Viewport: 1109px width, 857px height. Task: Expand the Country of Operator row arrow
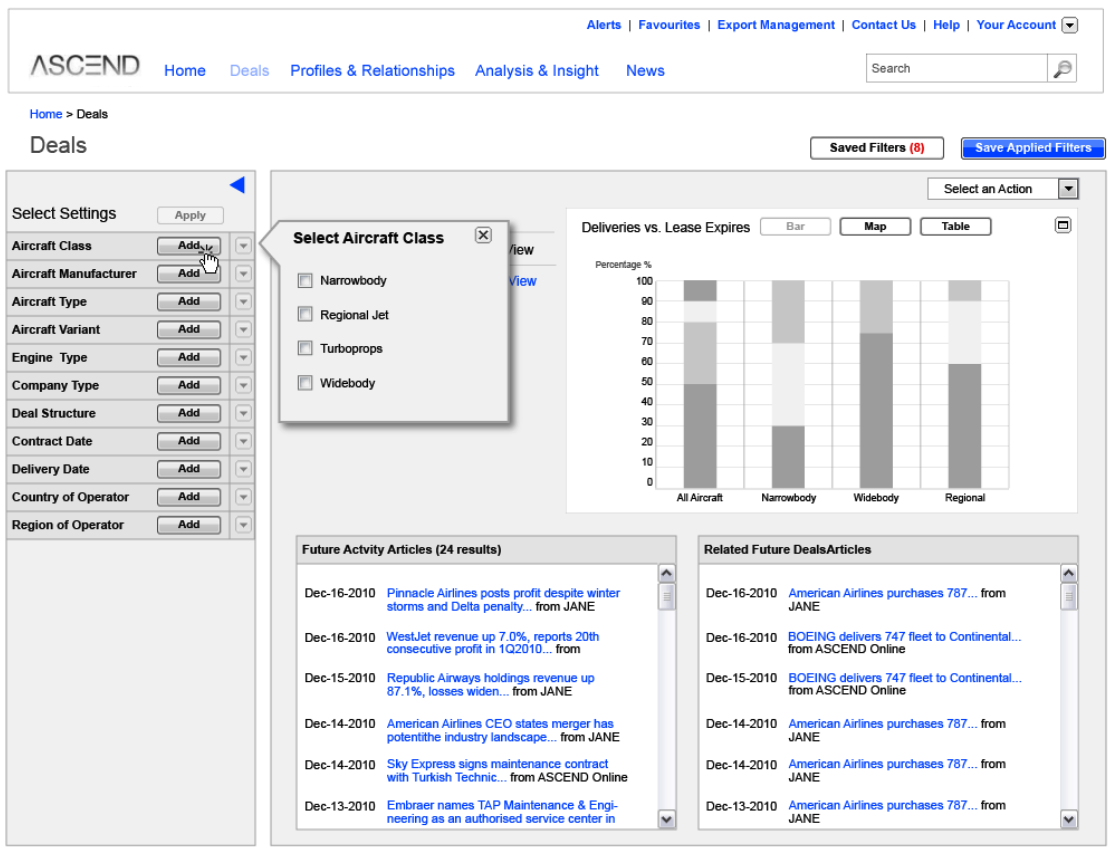(x=243, y=497)
